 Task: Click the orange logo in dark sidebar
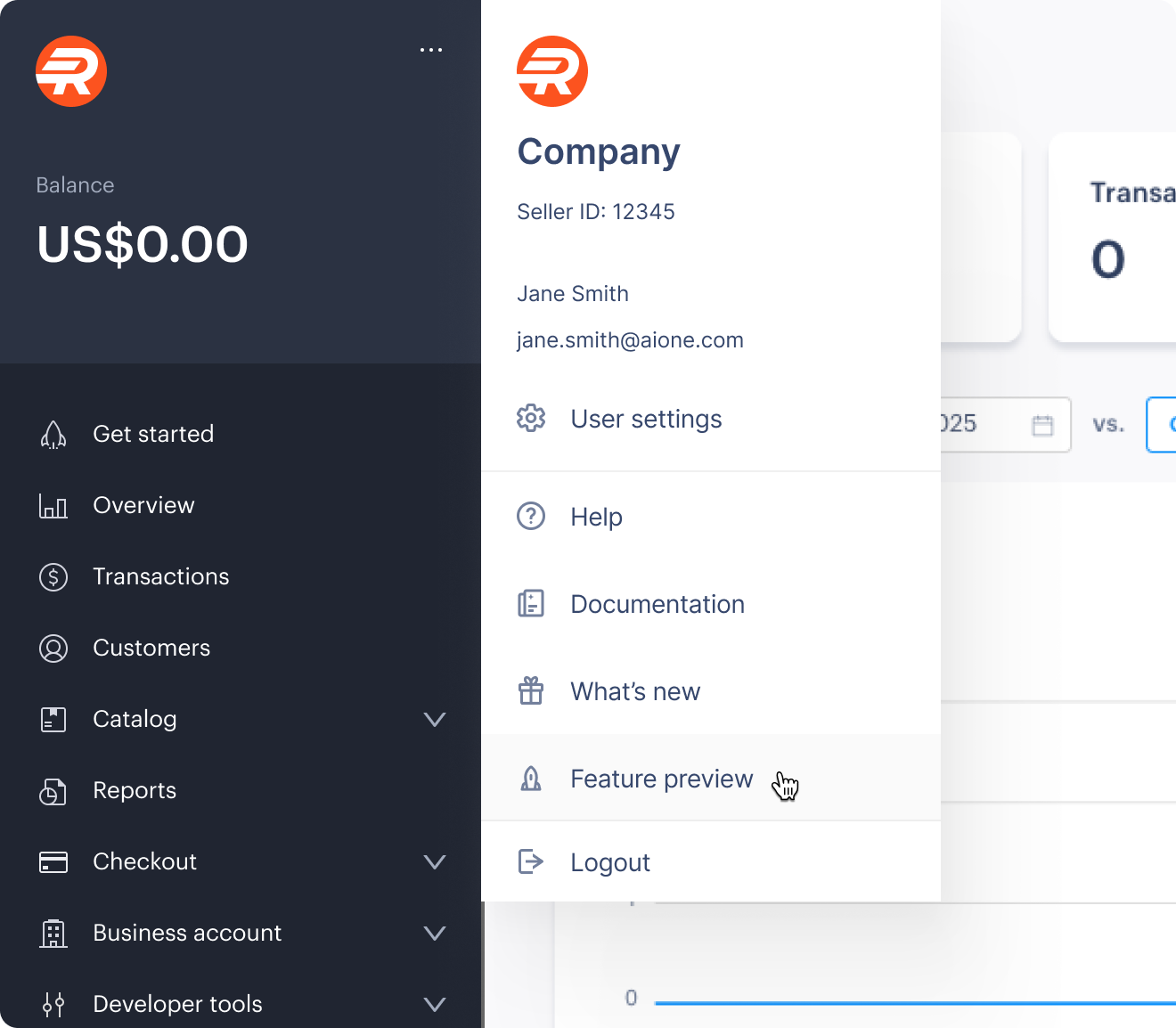[x=71, y=71]
